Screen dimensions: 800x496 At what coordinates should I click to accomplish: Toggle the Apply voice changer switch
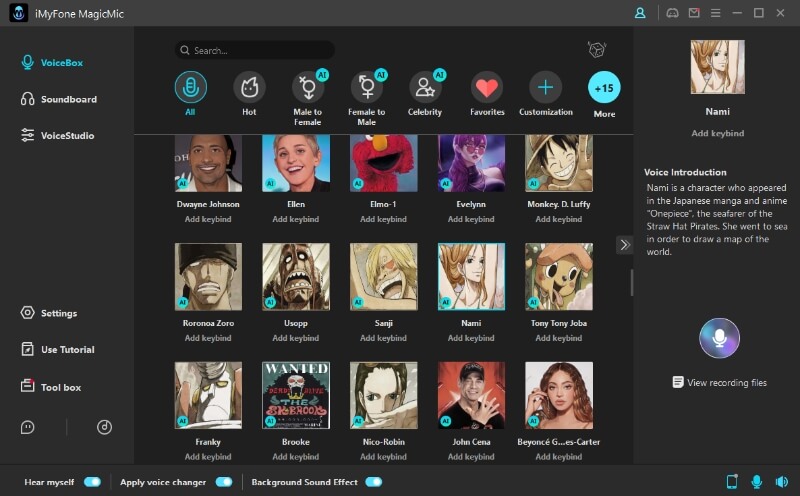point(224,482)
